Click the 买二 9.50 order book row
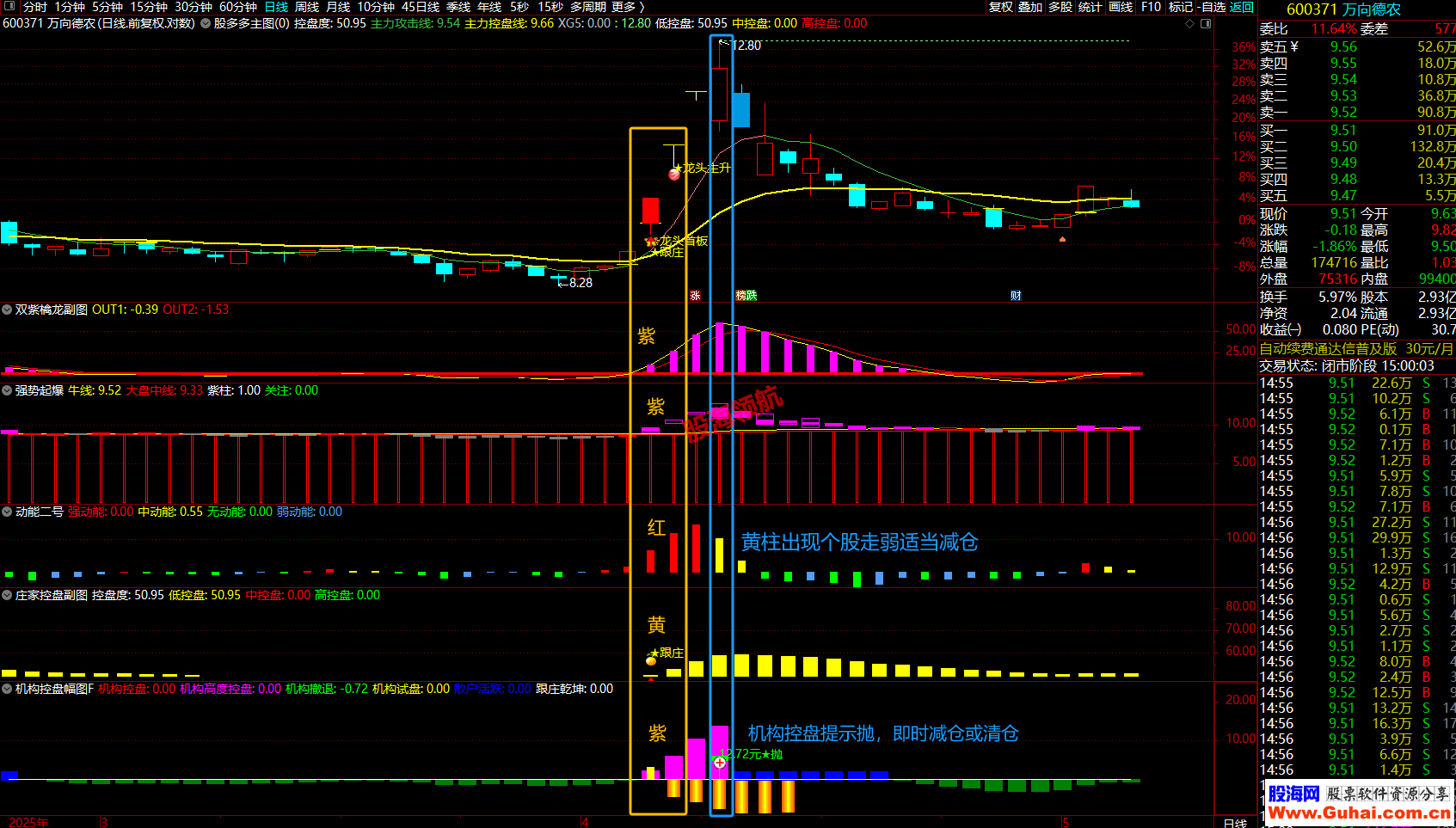The width and height of the screenshot is (1456, 828). click(x=1357, y=147)
